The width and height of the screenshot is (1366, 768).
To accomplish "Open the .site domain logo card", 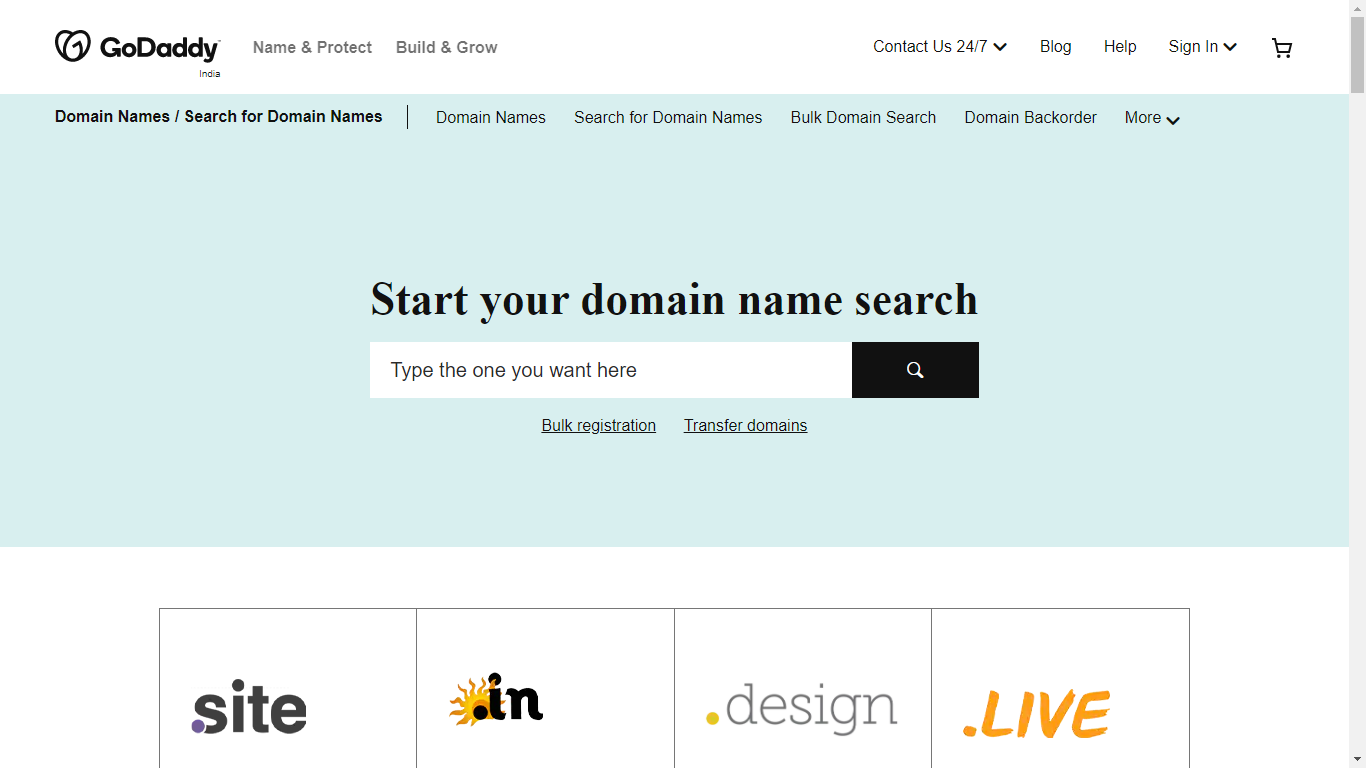I will point(288,688).
